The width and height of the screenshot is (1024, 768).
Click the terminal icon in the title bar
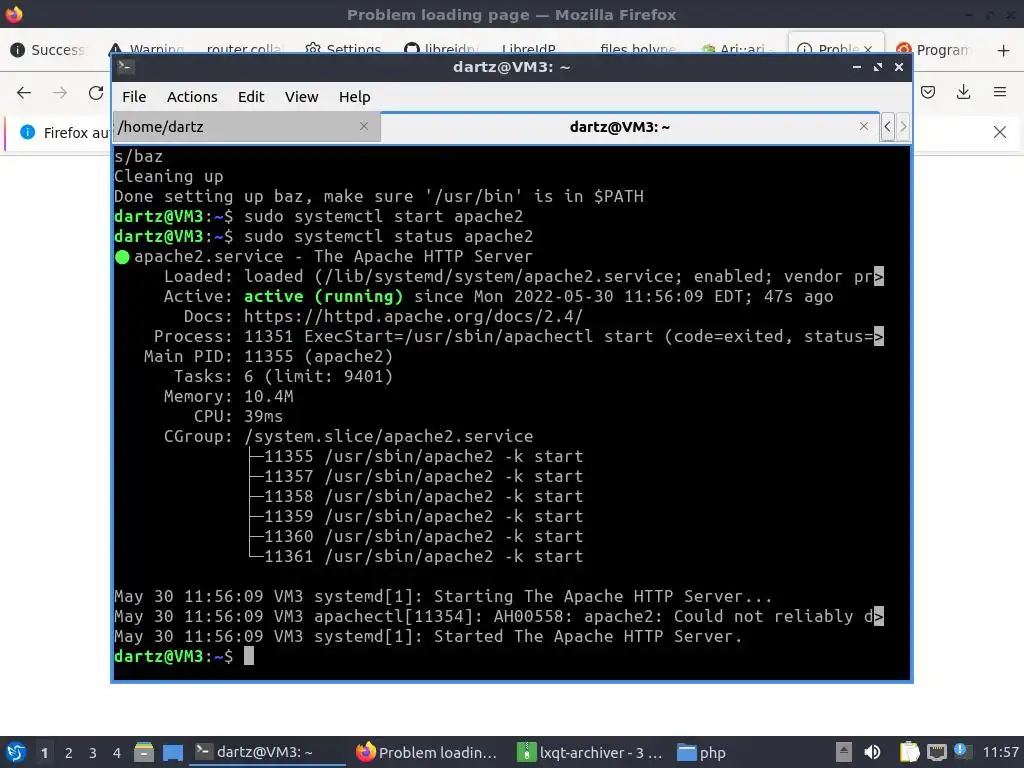click(x=125, y=66)
